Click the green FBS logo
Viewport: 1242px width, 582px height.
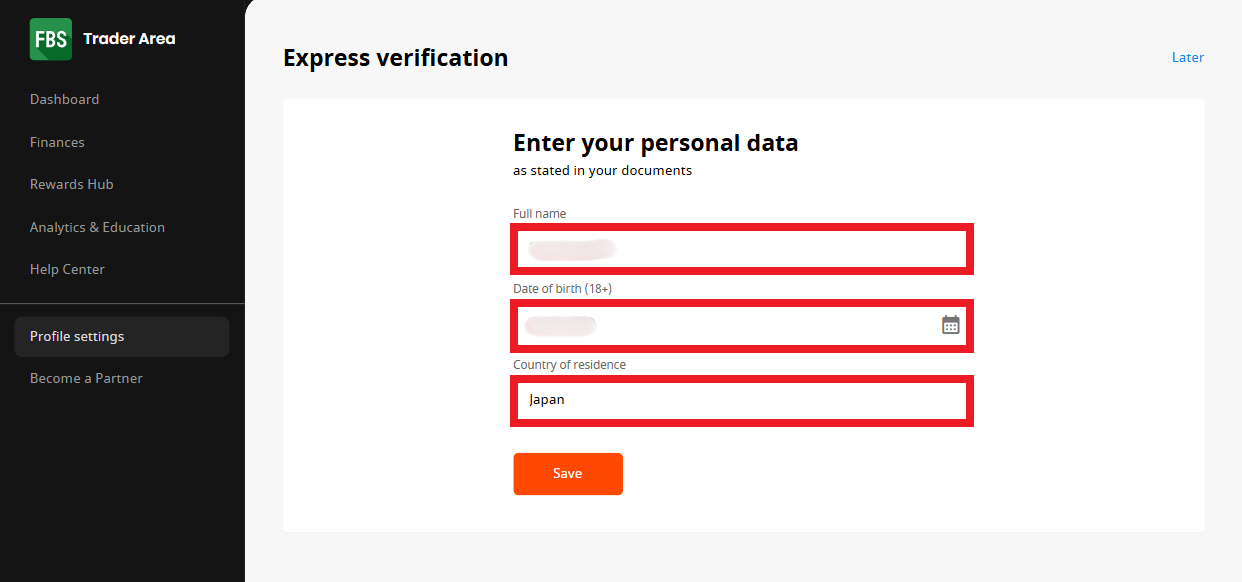click(x=51, y=39)
